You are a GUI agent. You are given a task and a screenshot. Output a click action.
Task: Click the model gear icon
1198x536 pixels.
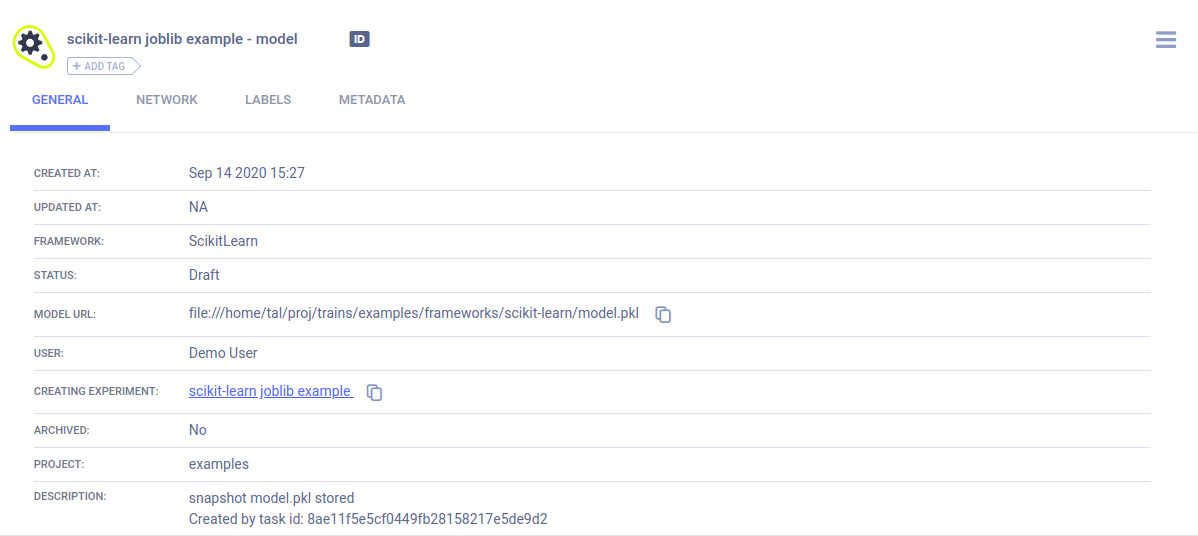coord(31,44)
